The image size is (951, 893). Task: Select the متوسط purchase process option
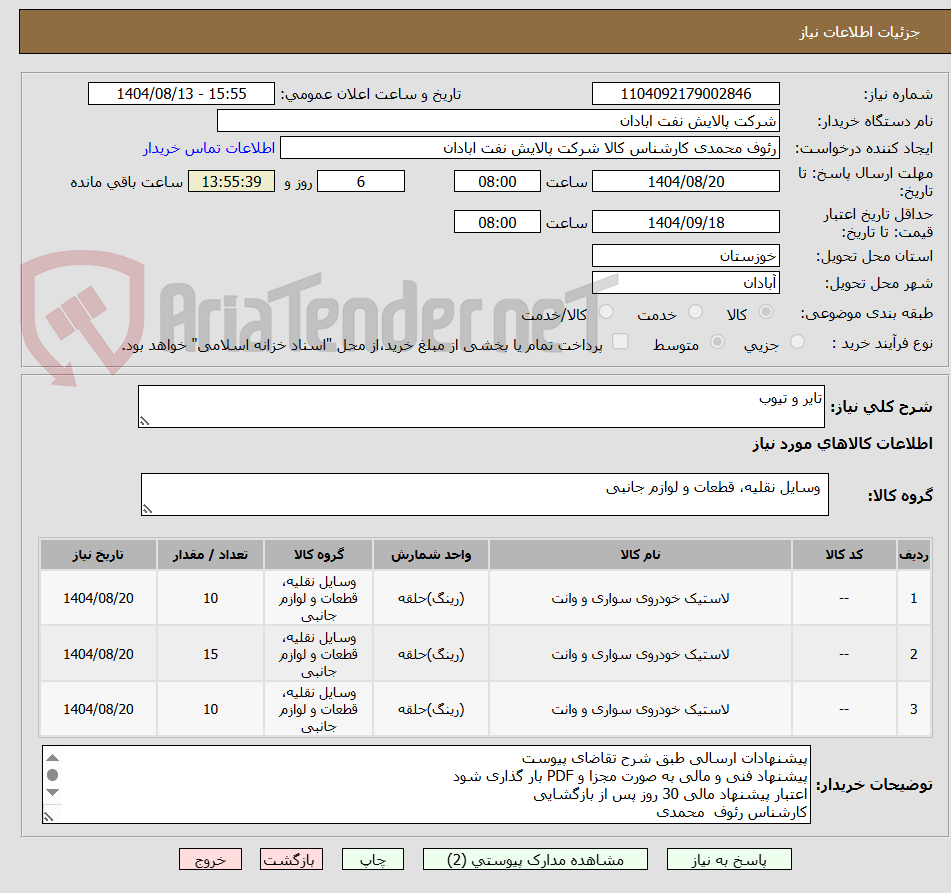(718, 340)
